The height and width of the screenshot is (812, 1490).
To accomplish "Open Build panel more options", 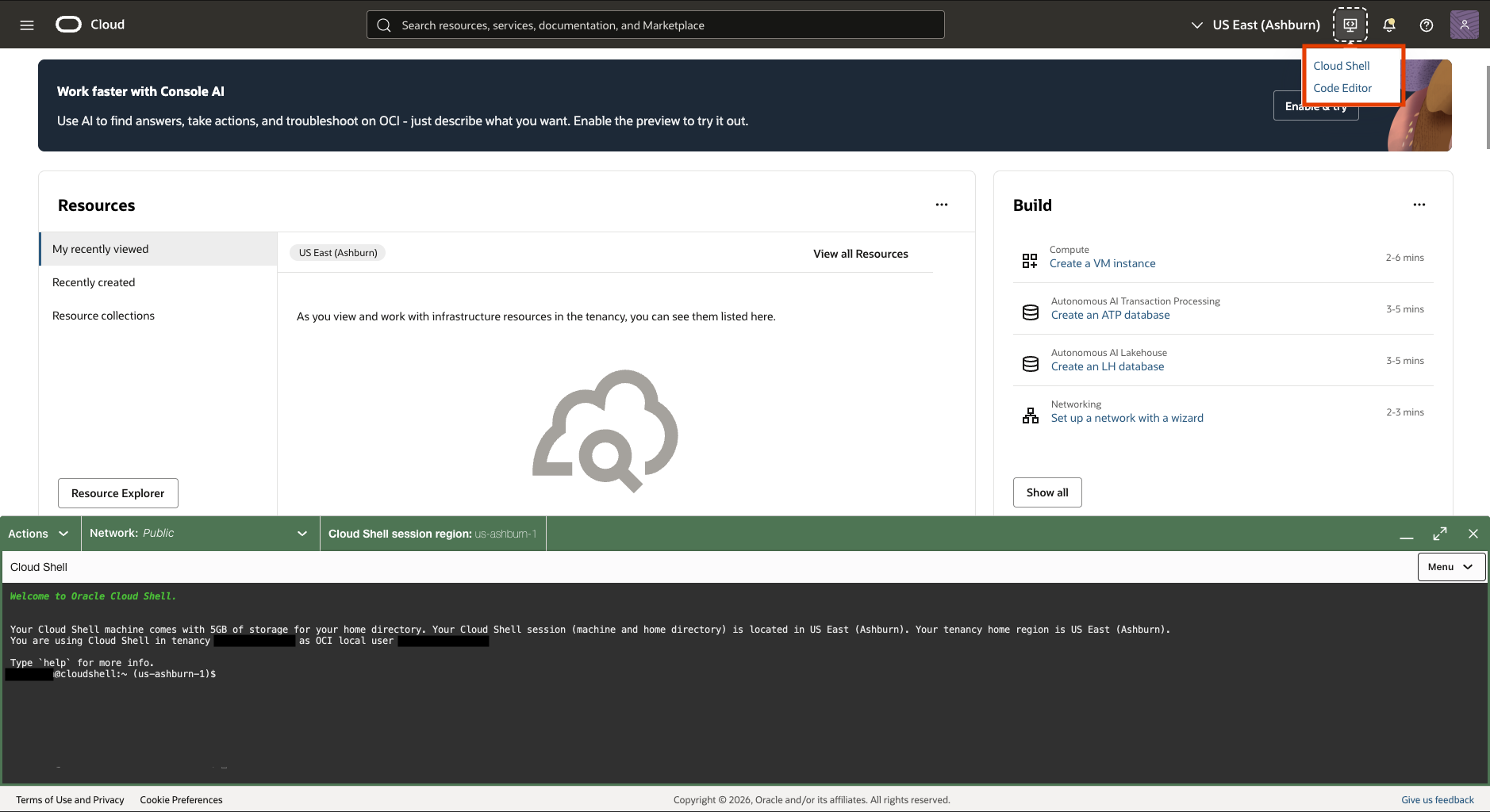I will pos(1419,205).
